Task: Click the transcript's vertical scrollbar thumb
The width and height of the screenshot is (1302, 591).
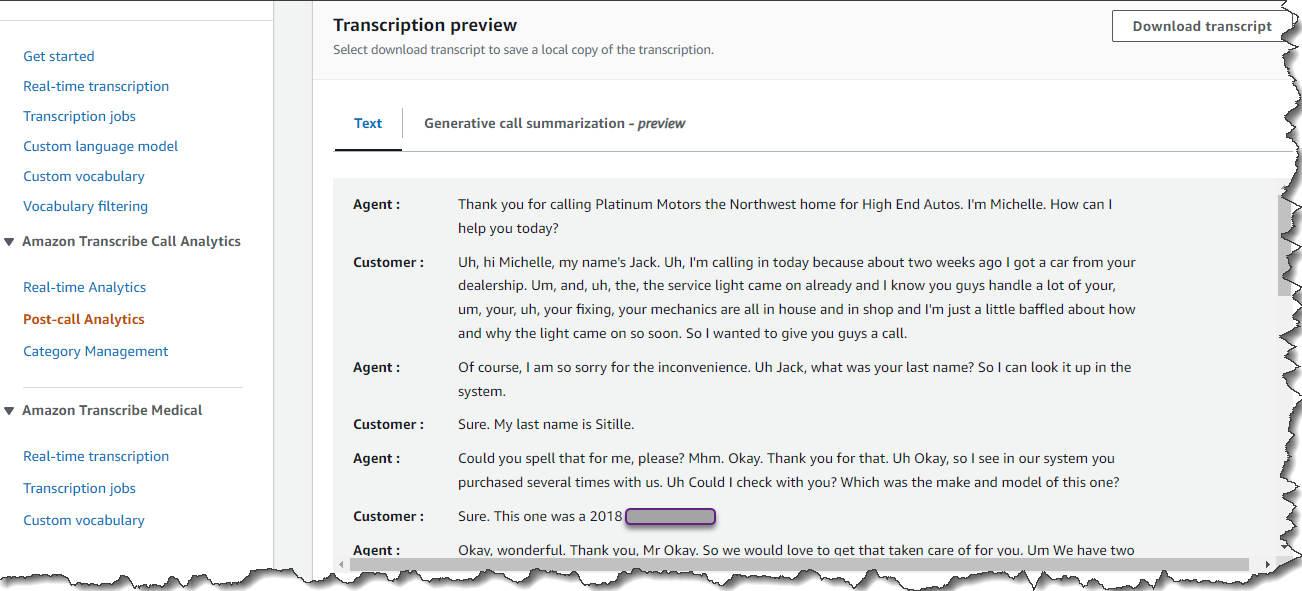Action: pos(1284,245)
